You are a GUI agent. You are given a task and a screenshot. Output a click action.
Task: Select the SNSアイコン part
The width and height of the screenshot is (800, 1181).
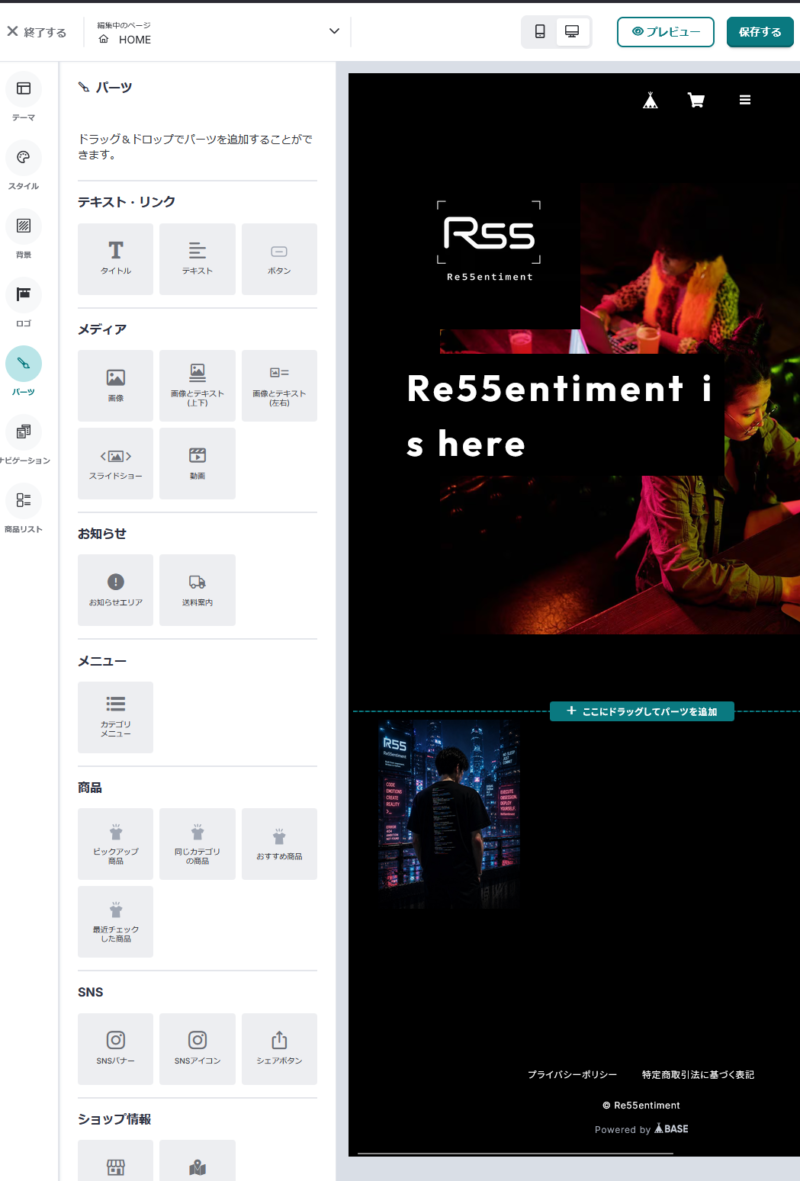point(197,1048)
